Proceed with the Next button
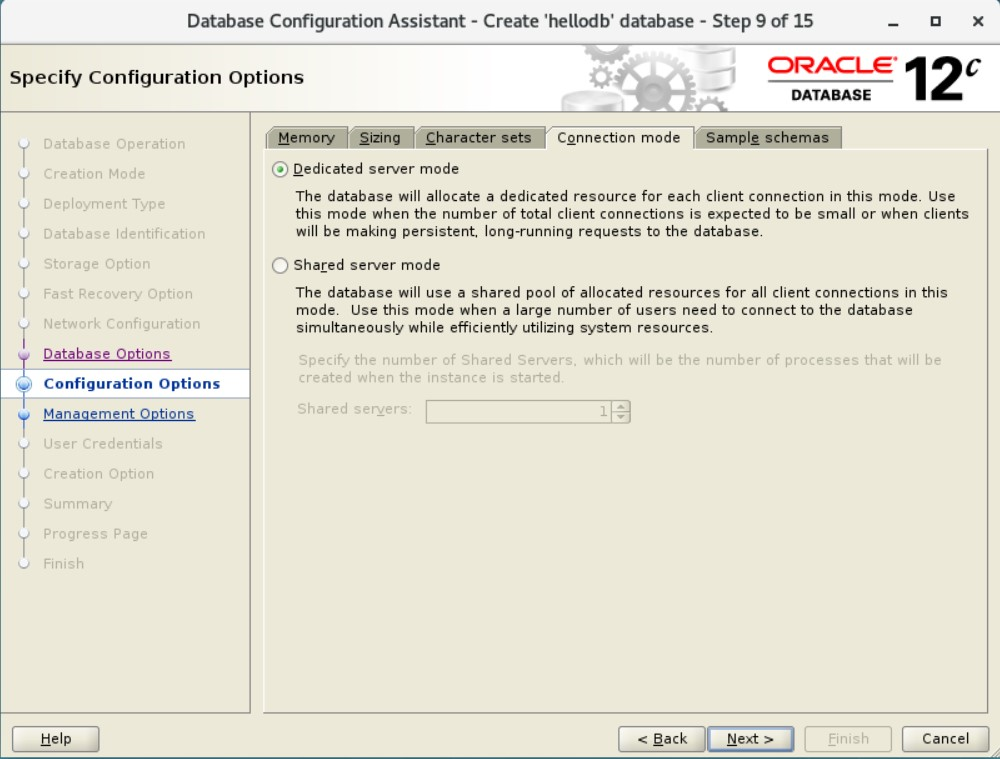Viewport: 1000px width, 759px height. 750,739
